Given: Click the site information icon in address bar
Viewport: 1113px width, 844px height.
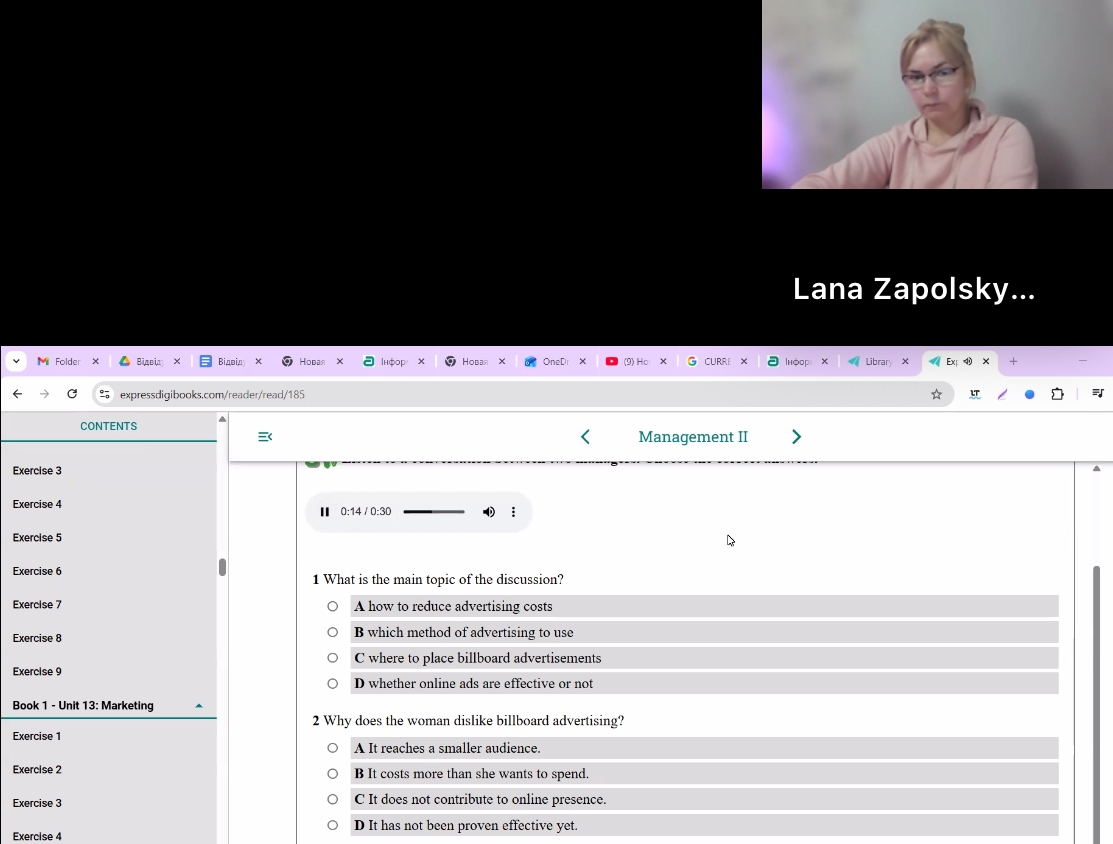Looking at the screenshot, I should 106,394.
